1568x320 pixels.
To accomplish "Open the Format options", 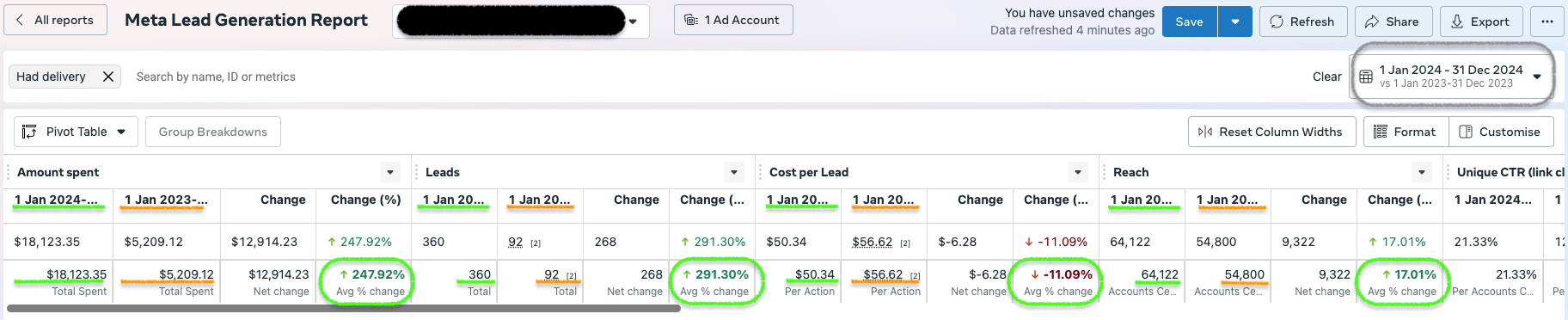I will point(1406,132).
